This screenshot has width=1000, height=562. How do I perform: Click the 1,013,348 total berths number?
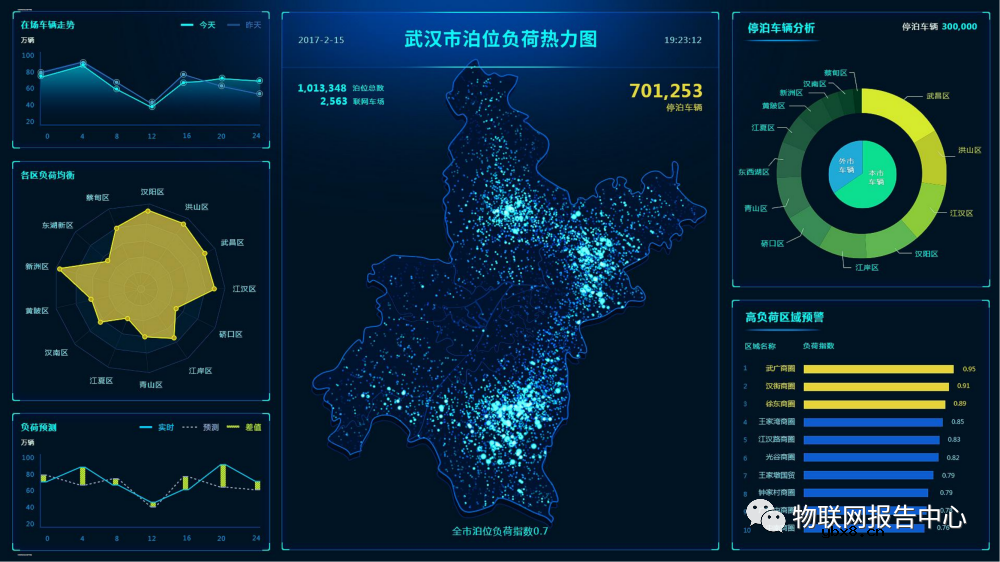(322, 88)
